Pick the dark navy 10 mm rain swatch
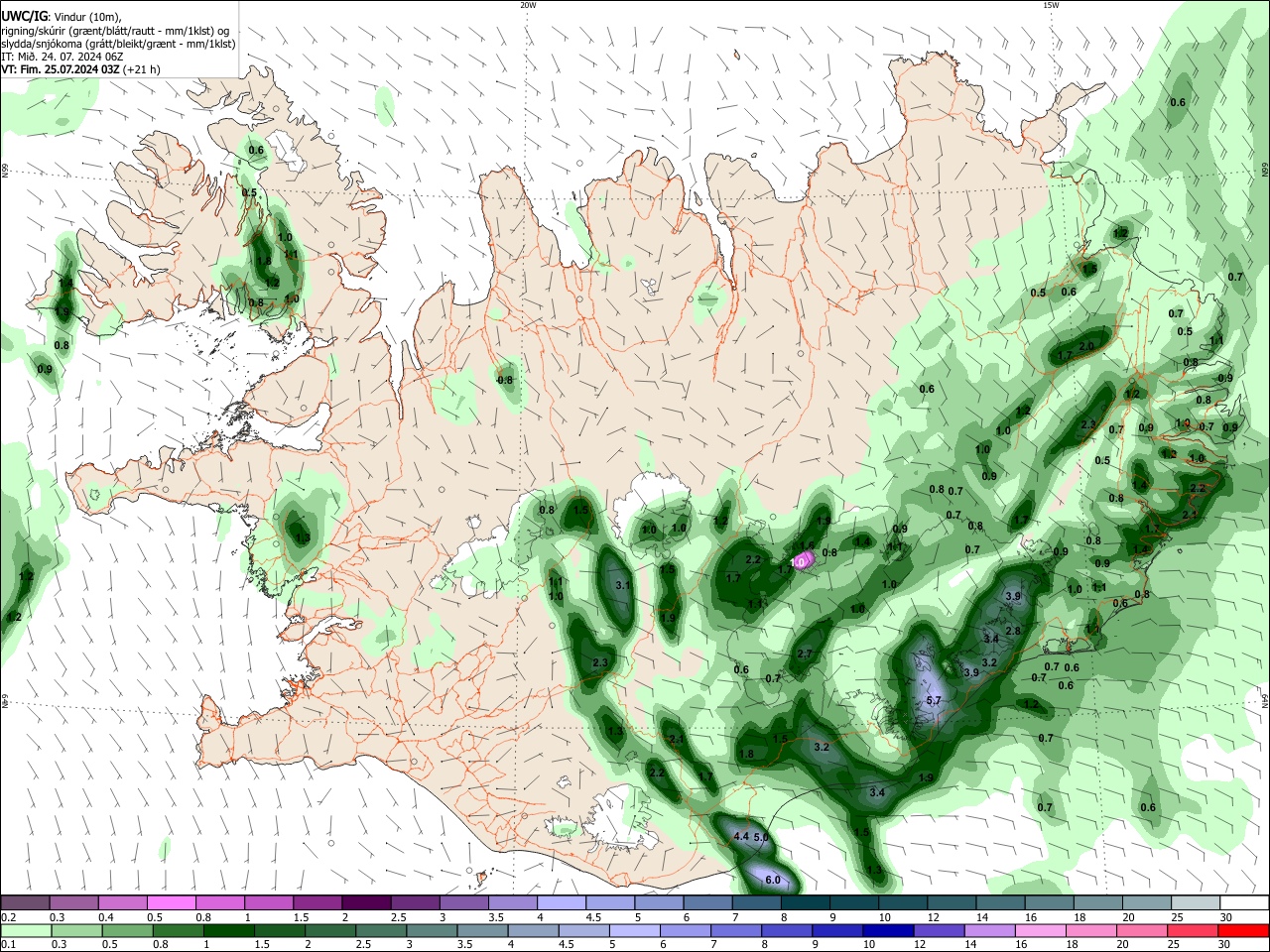Screen dimensions: 1270x952 (888, 931)
